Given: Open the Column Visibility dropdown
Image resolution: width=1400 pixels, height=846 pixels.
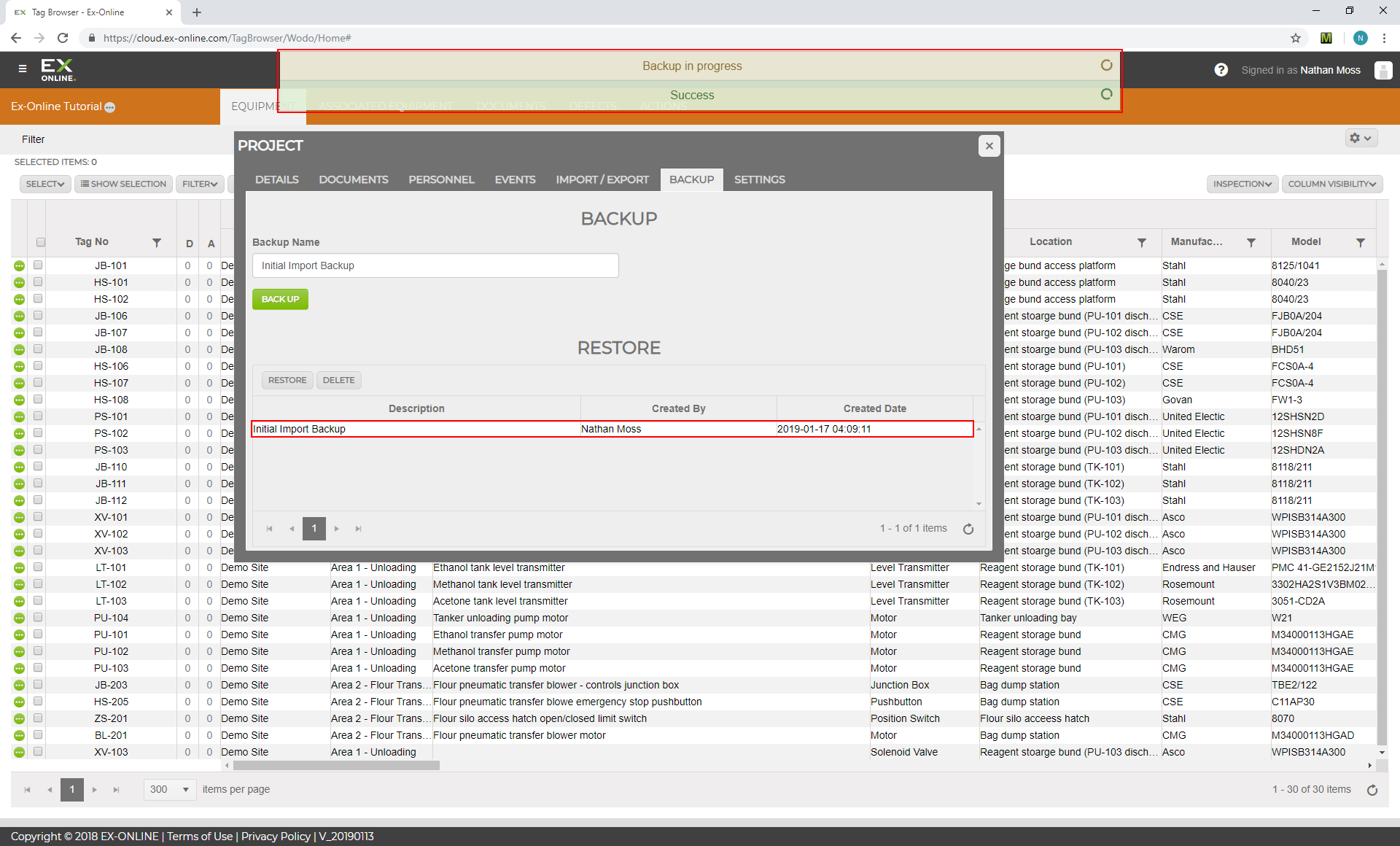Looking at the screenshot, I should pos(1331,184).
